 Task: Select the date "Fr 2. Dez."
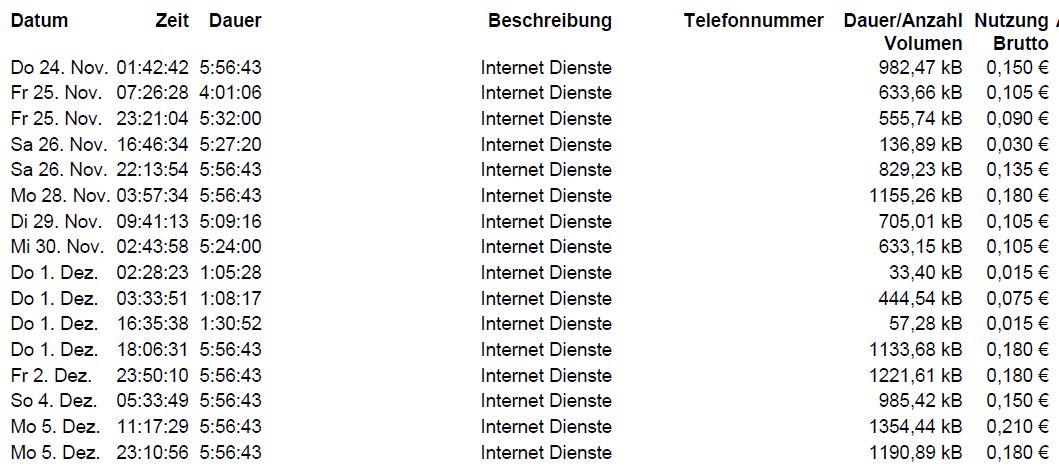tap(51, 375)
